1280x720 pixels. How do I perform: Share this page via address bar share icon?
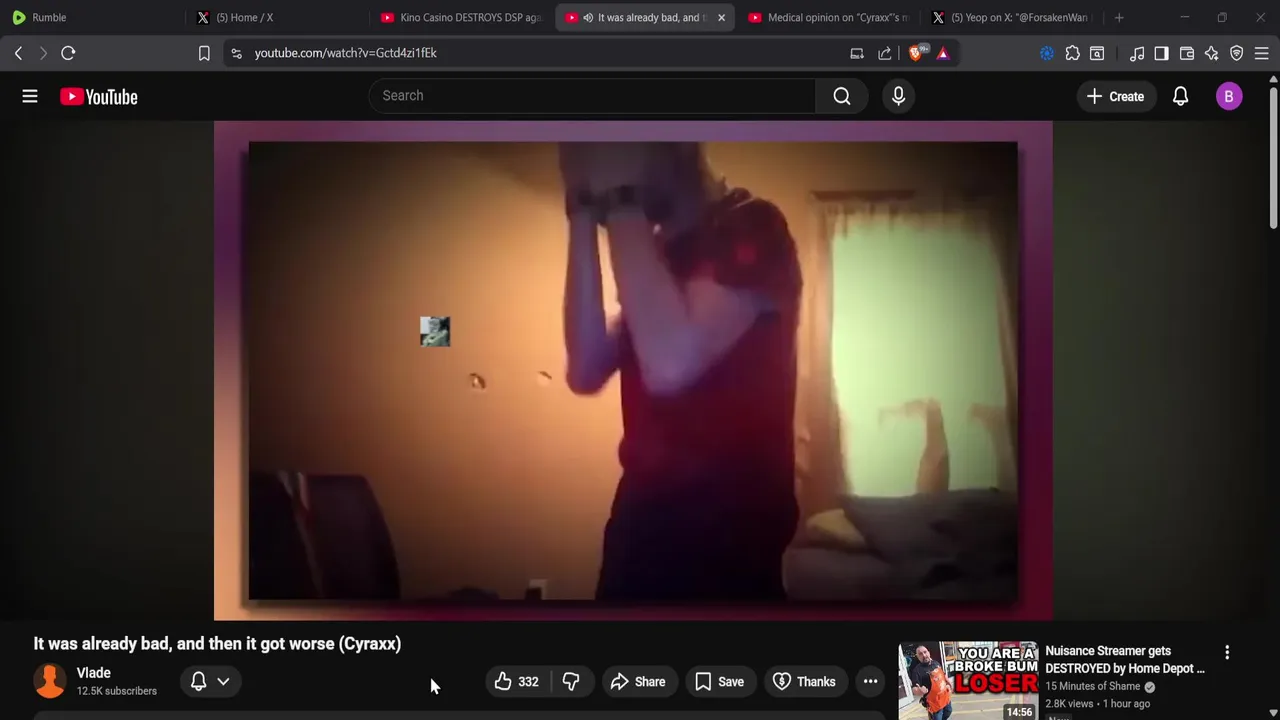pos(885,53)
